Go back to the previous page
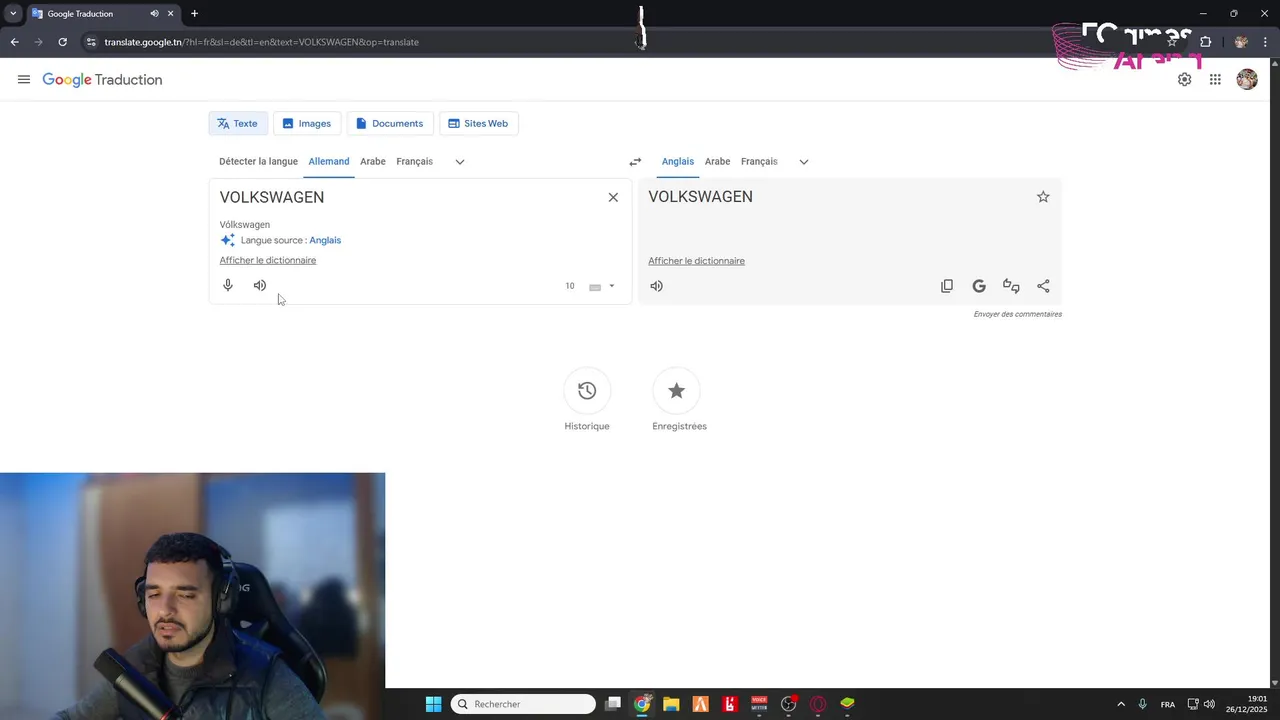Viewport: 1280px width, 720px height. 14,42
